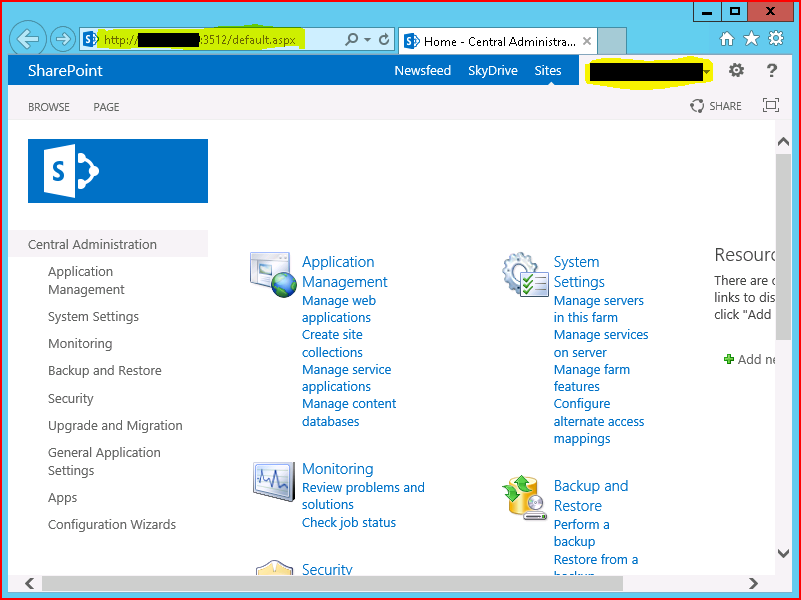Go back with the browser back arrow
The height and width of the screenshot is (600, 801).
point(28,39)
